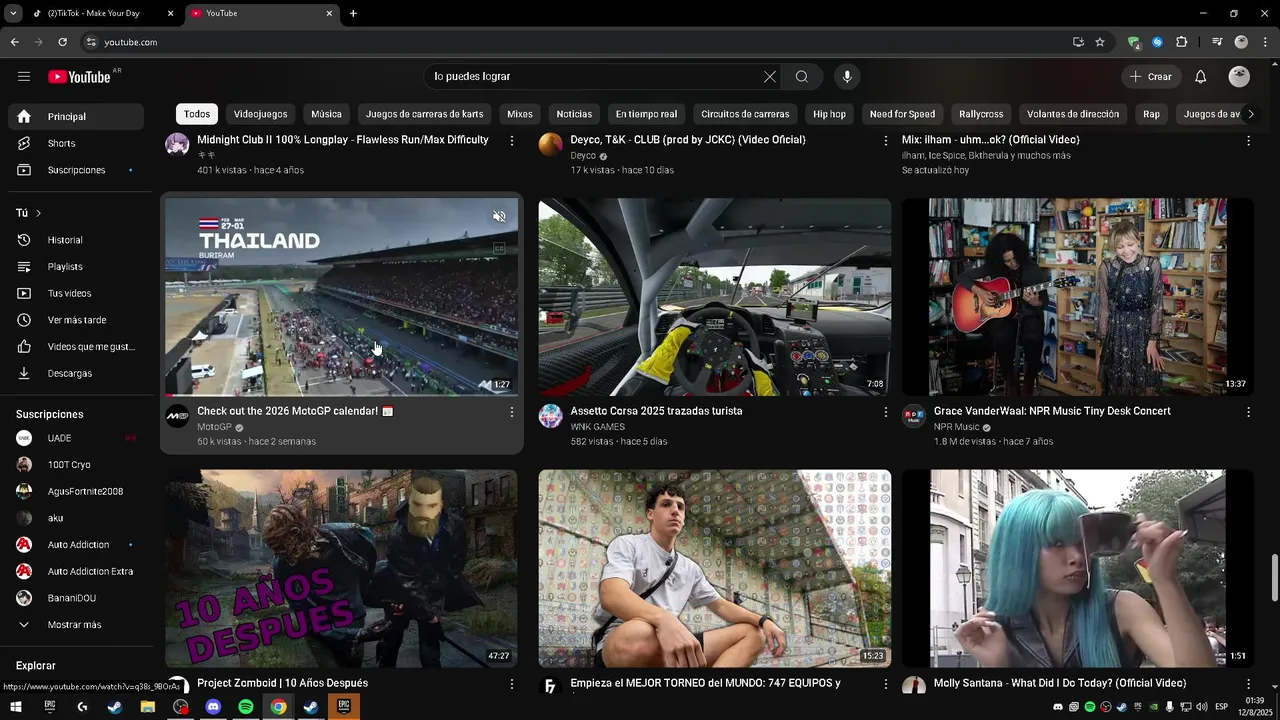The height and width of the screenshot is (720, 1280).
Task: Show more category chips with right arrow
Action: 1250,114
